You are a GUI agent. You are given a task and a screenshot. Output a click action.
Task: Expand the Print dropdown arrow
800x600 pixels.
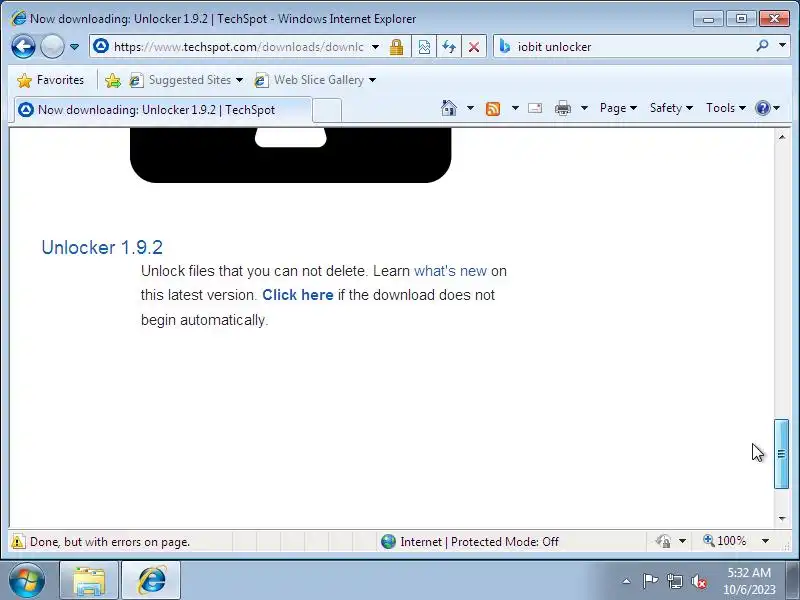tap(585, 108)
